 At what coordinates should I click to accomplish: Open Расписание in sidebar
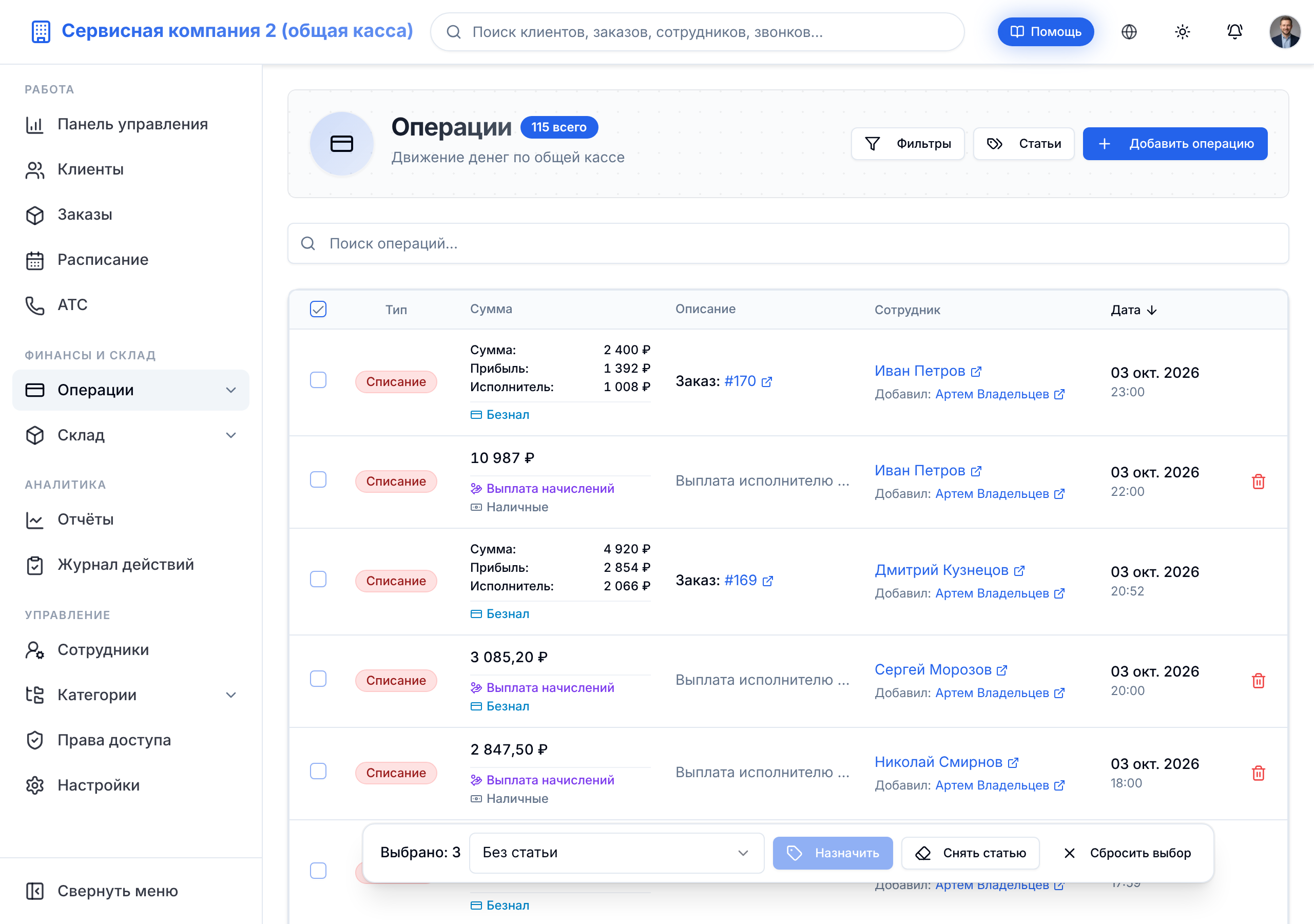coord(131,260)
